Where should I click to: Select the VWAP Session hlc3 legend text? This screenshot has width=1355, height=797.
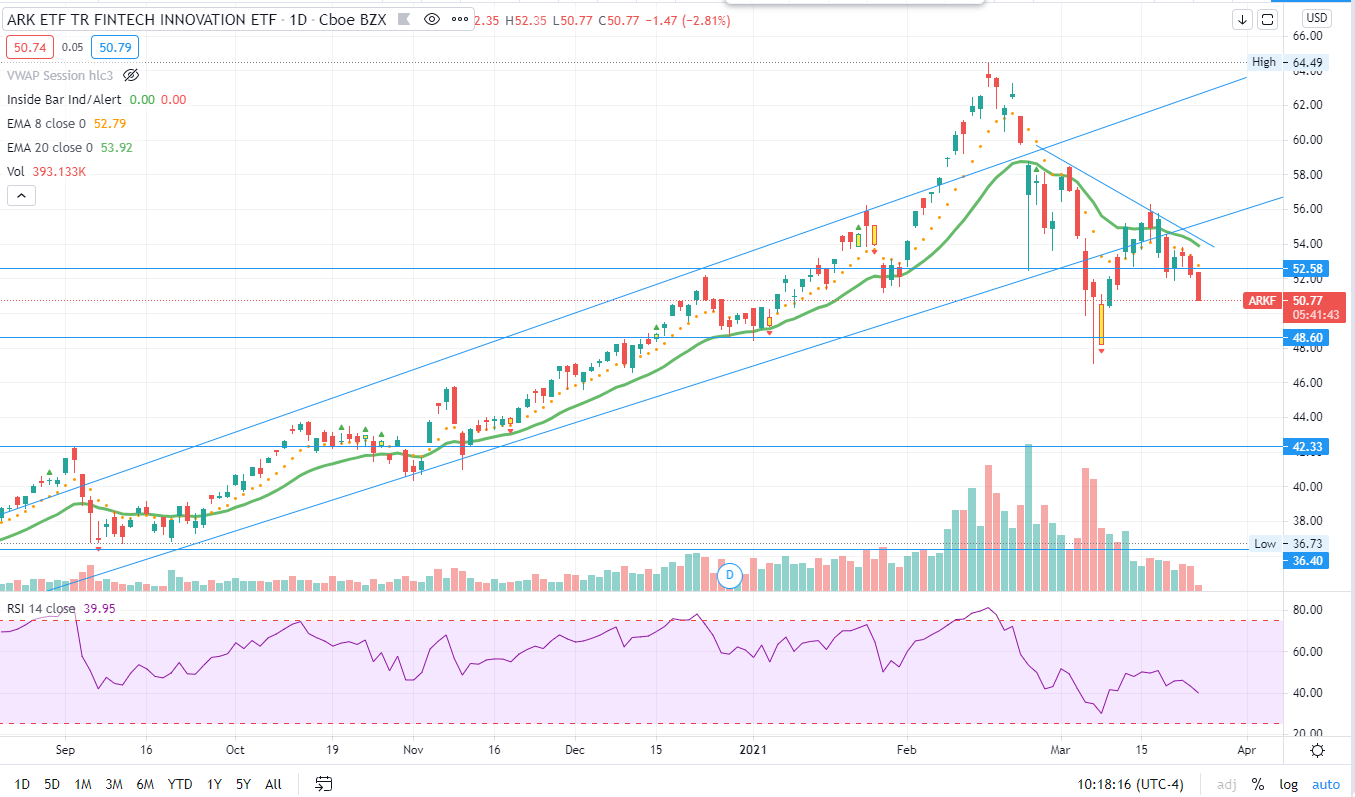(61, 75)
